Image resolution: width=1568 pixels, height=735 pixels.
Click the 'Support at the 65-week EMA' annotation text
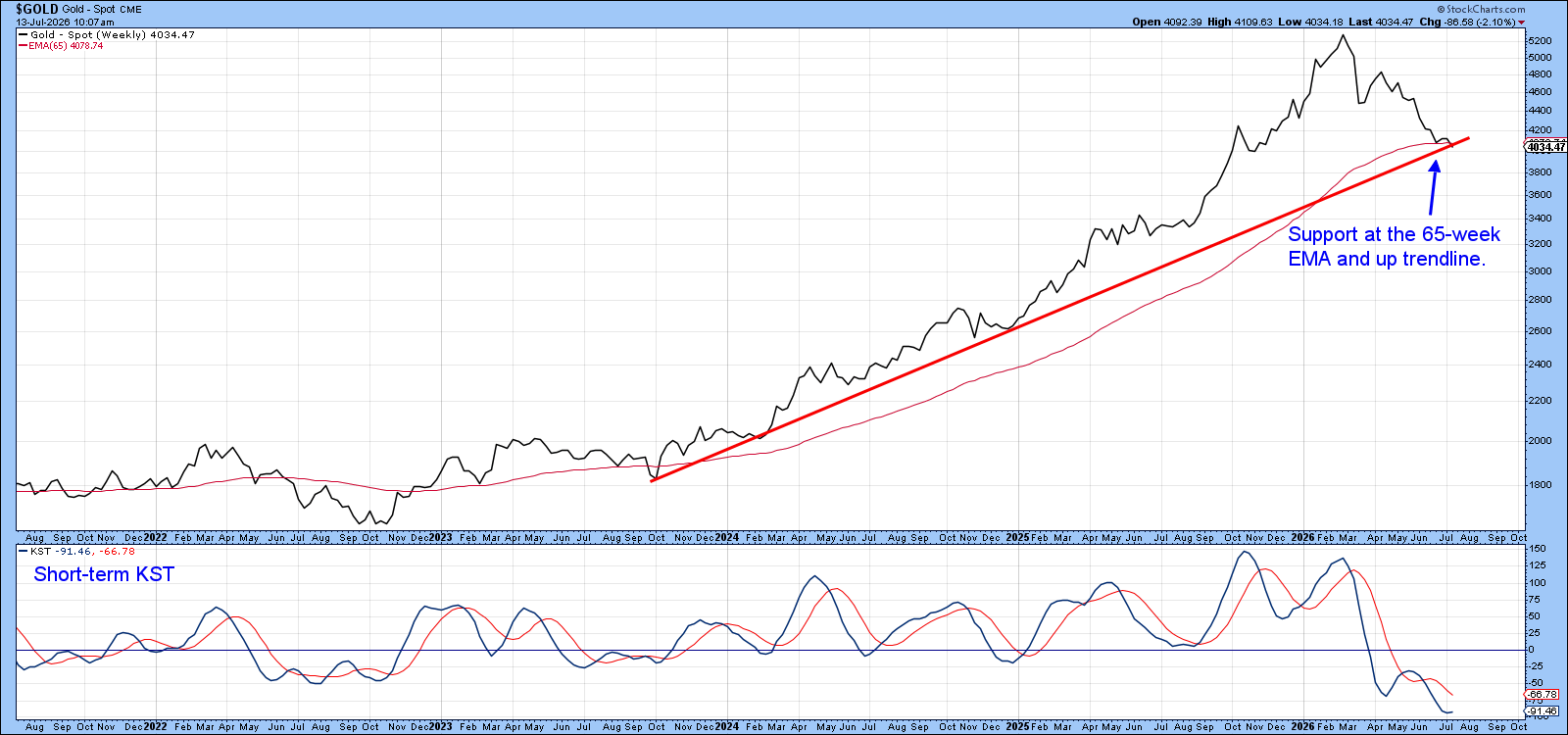click(x=1394, y=246)
